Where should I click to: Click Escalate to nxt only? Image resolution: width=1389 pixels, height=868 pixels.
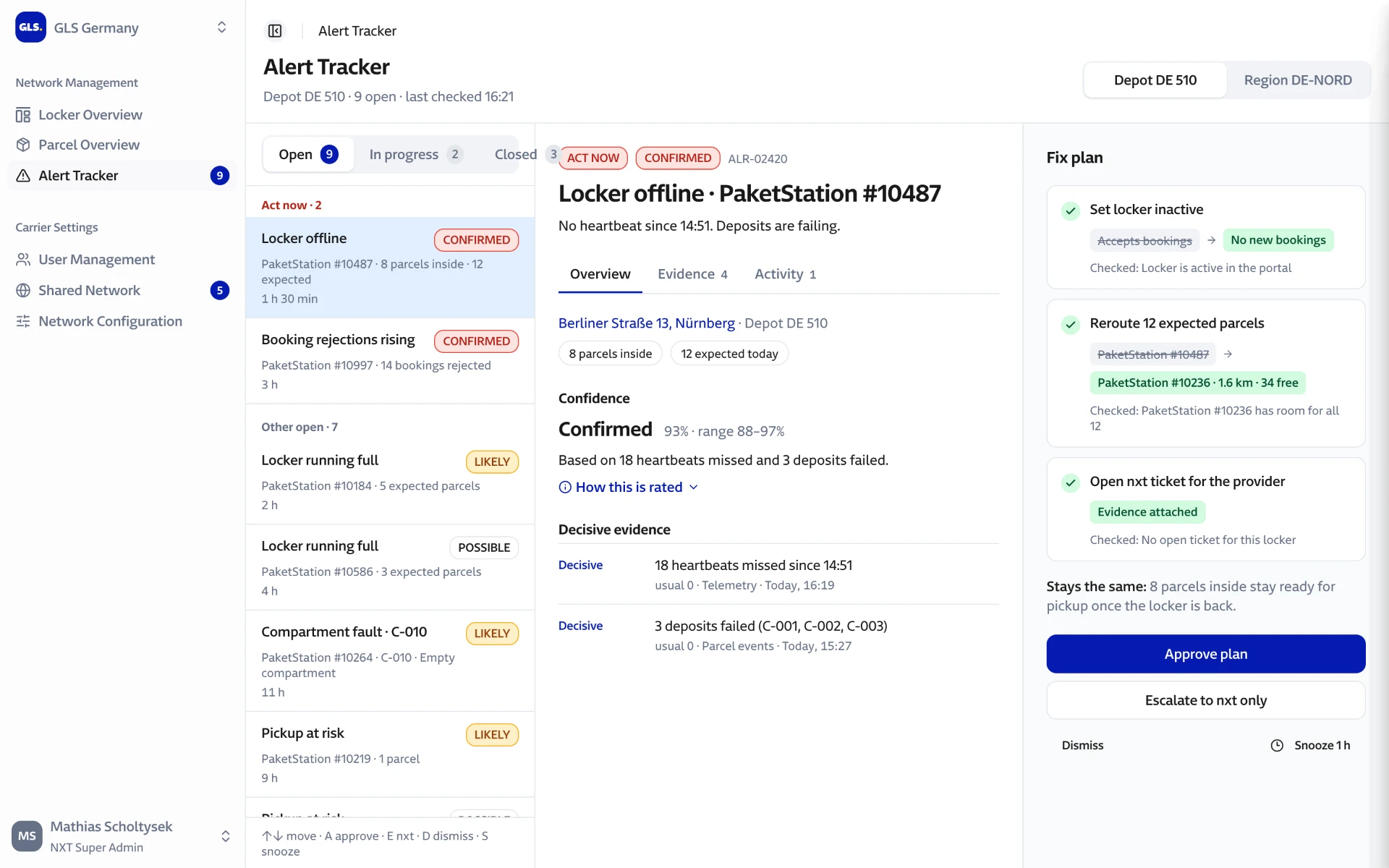coord(1205,700)
